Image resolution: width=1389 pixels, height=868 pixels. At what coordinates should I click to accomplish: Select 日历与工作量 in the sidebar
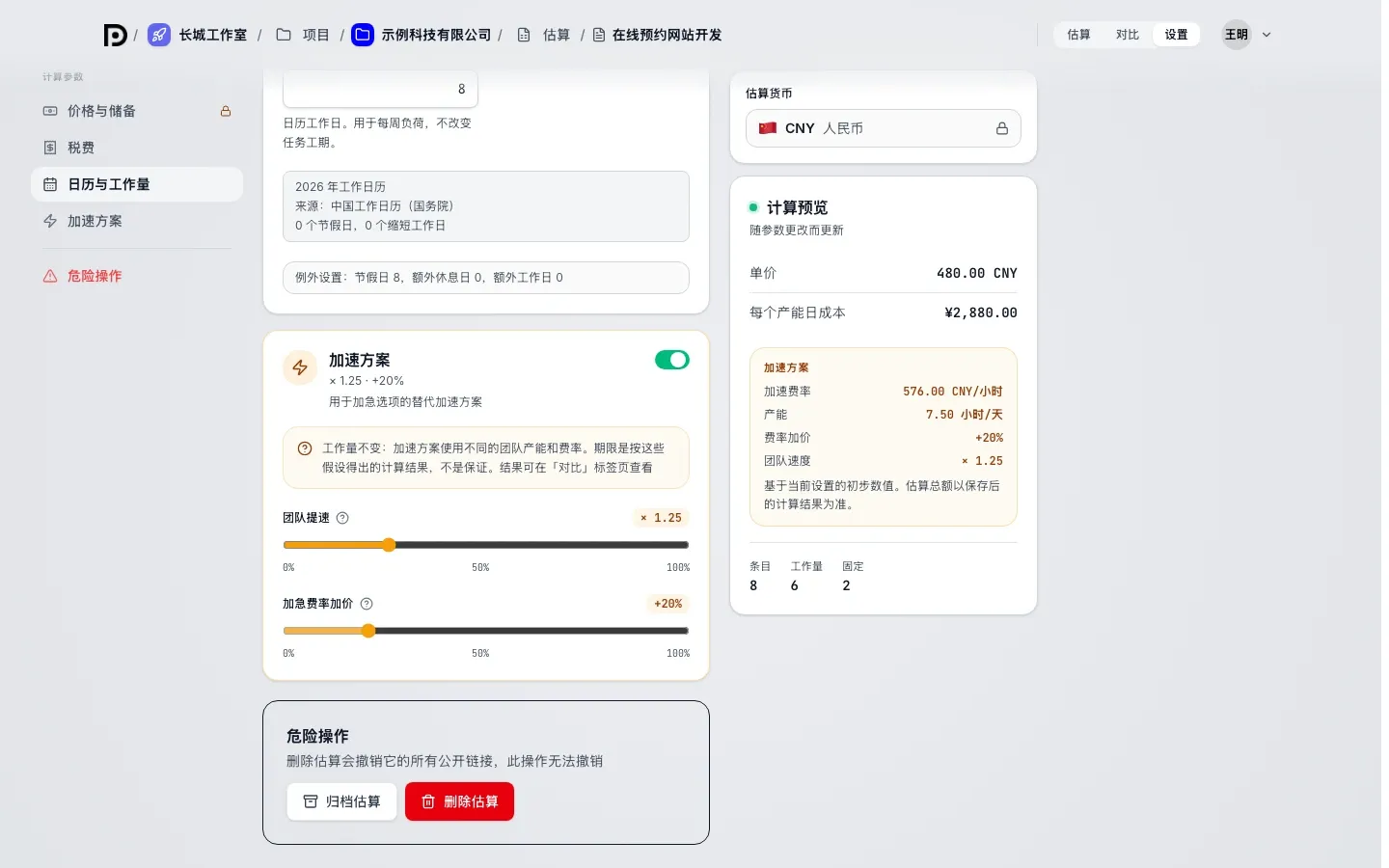click(137, 184)
